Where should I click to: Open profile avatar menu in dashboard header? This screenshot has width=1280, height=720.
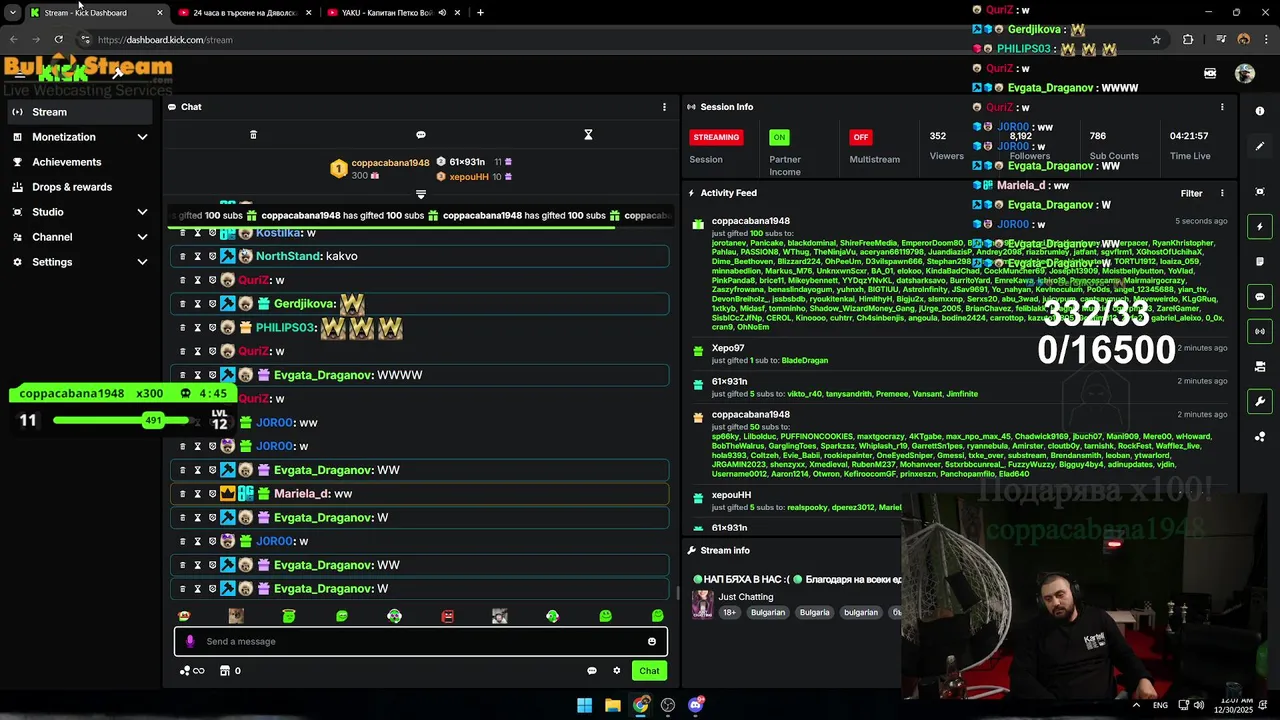[x=1245, y=73]
